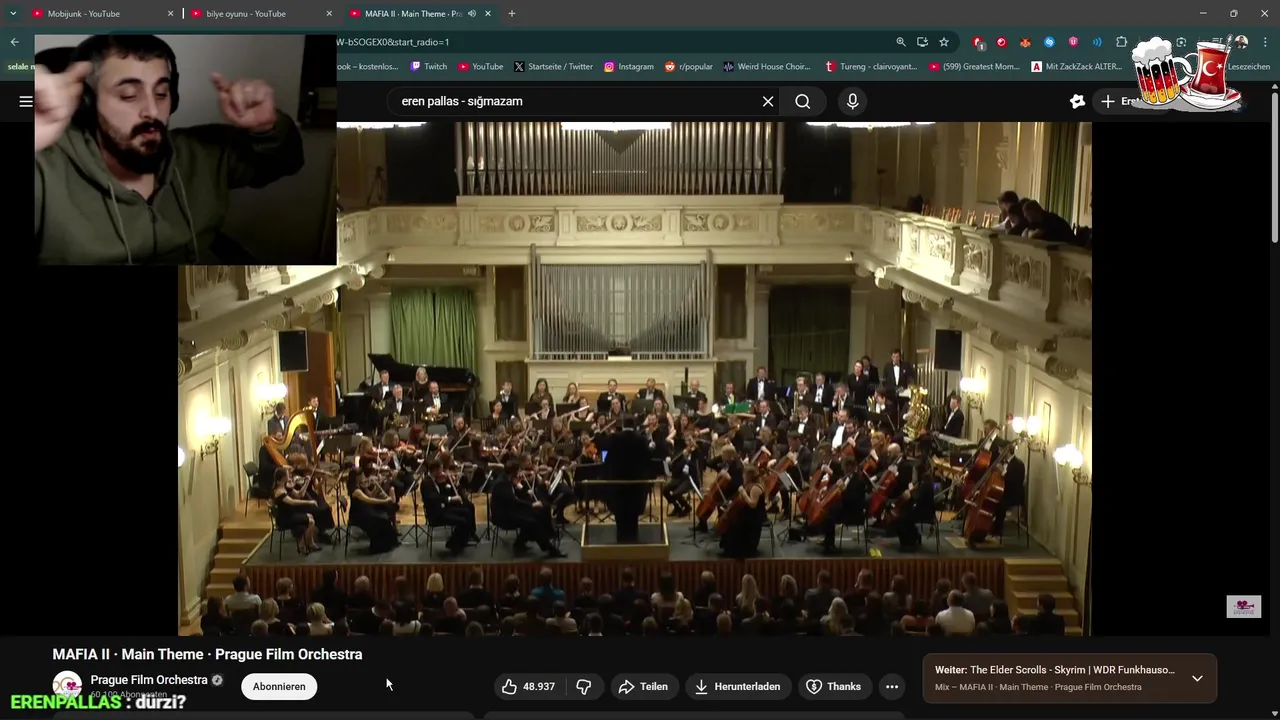
Task: Close the bilye oyunu tab
Action: [x=329, y=14]
